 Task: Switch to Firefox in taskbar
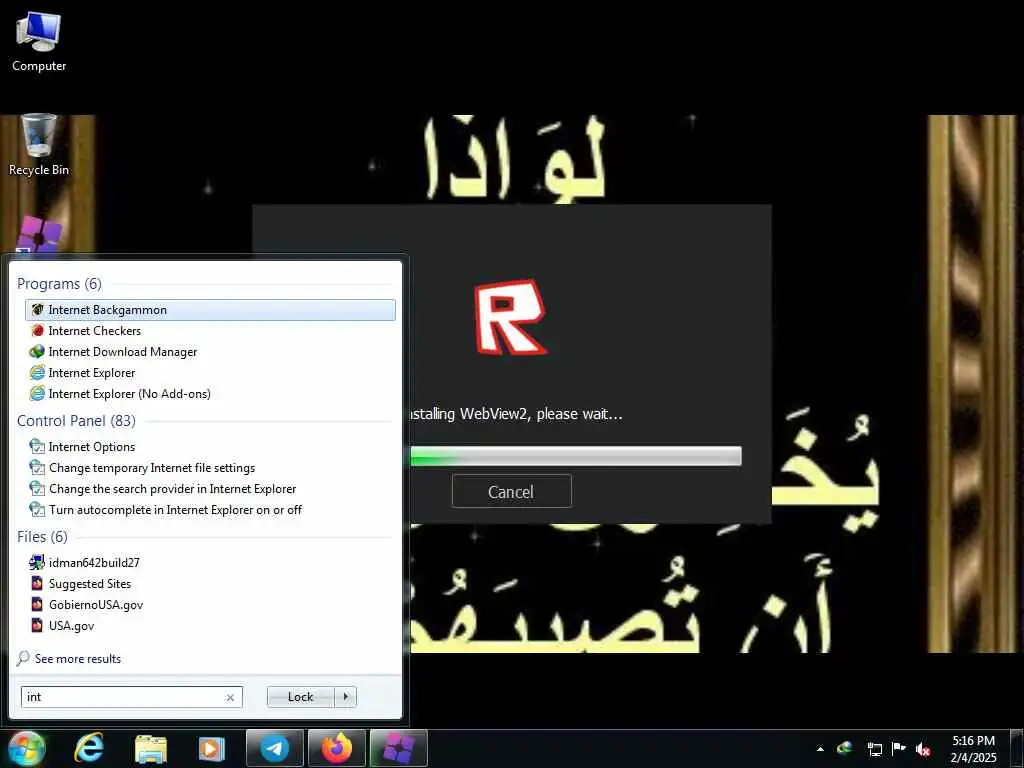[x=336, y=748]
